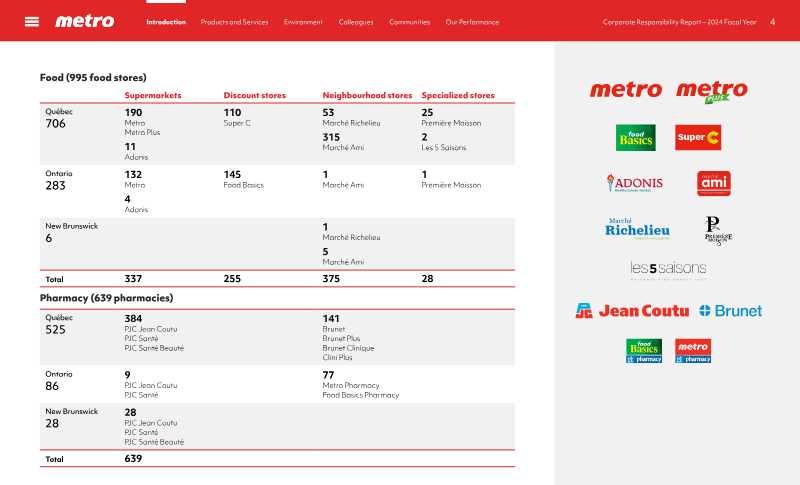Click the Brunet logo
Screen dimensions: 800x485
(731, 311)
